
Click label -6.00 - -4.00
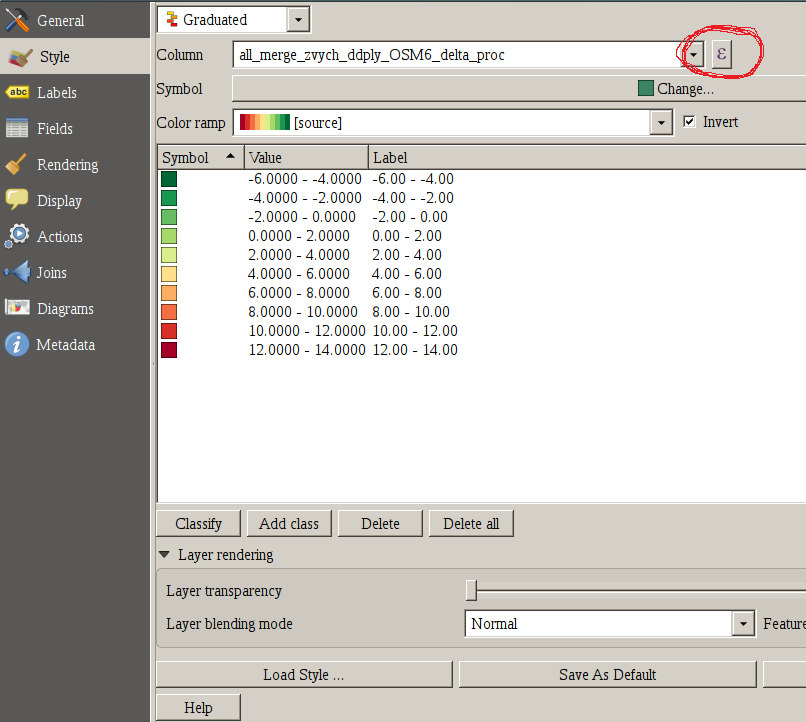[413, 179]
